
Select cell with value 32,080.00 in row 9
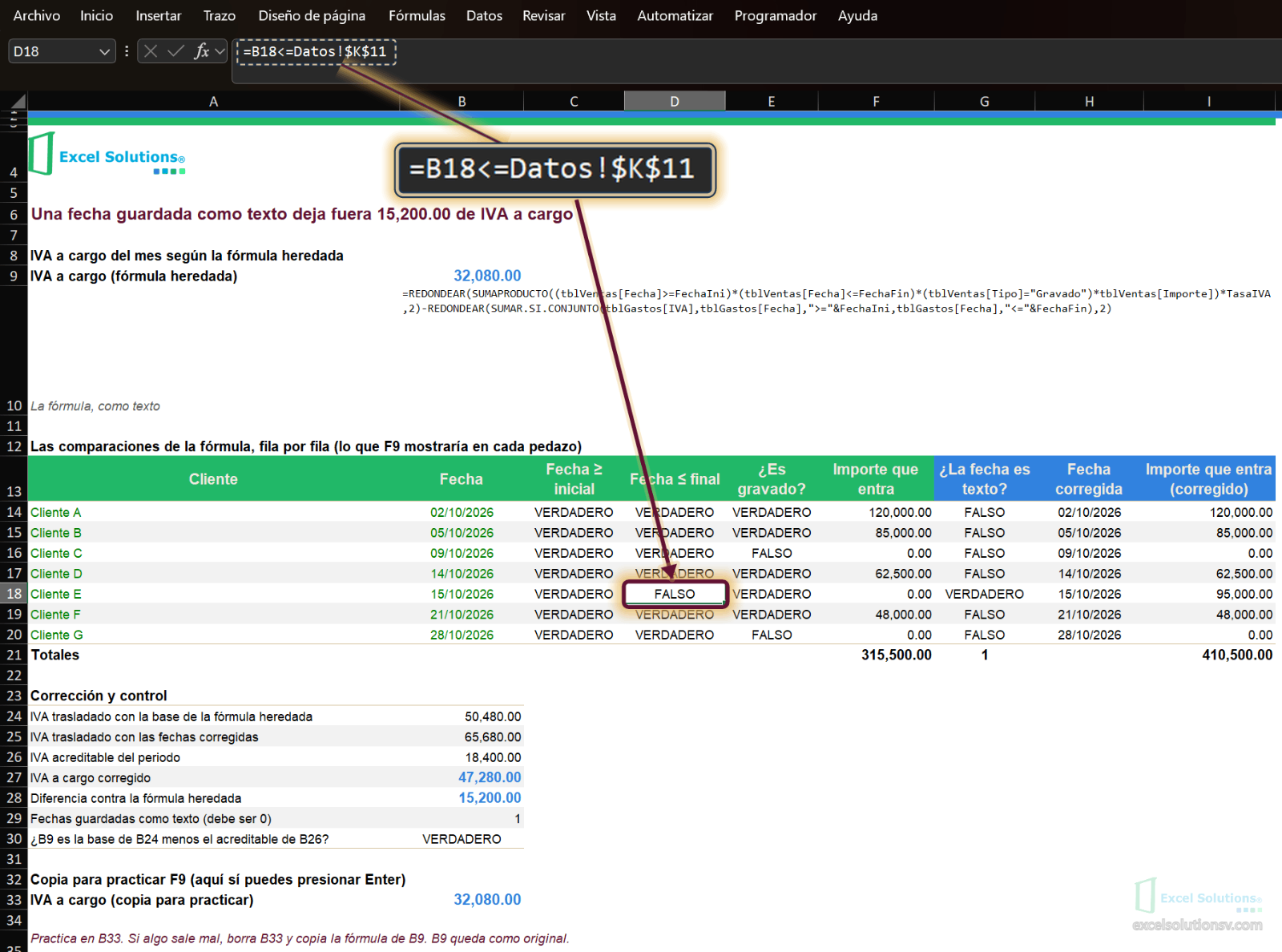tap(462, 276)
